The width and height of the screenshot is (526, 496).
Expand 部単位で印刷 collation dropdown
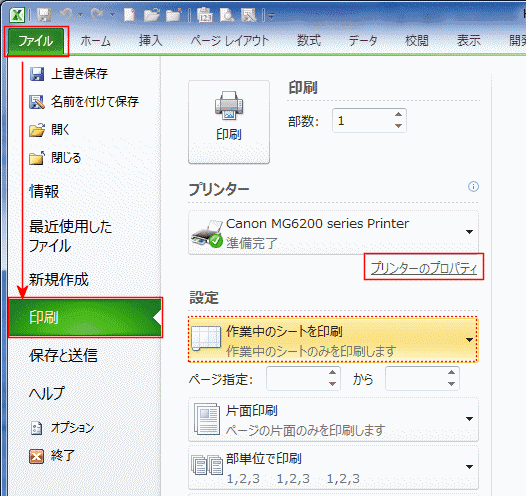click(333, 467)
